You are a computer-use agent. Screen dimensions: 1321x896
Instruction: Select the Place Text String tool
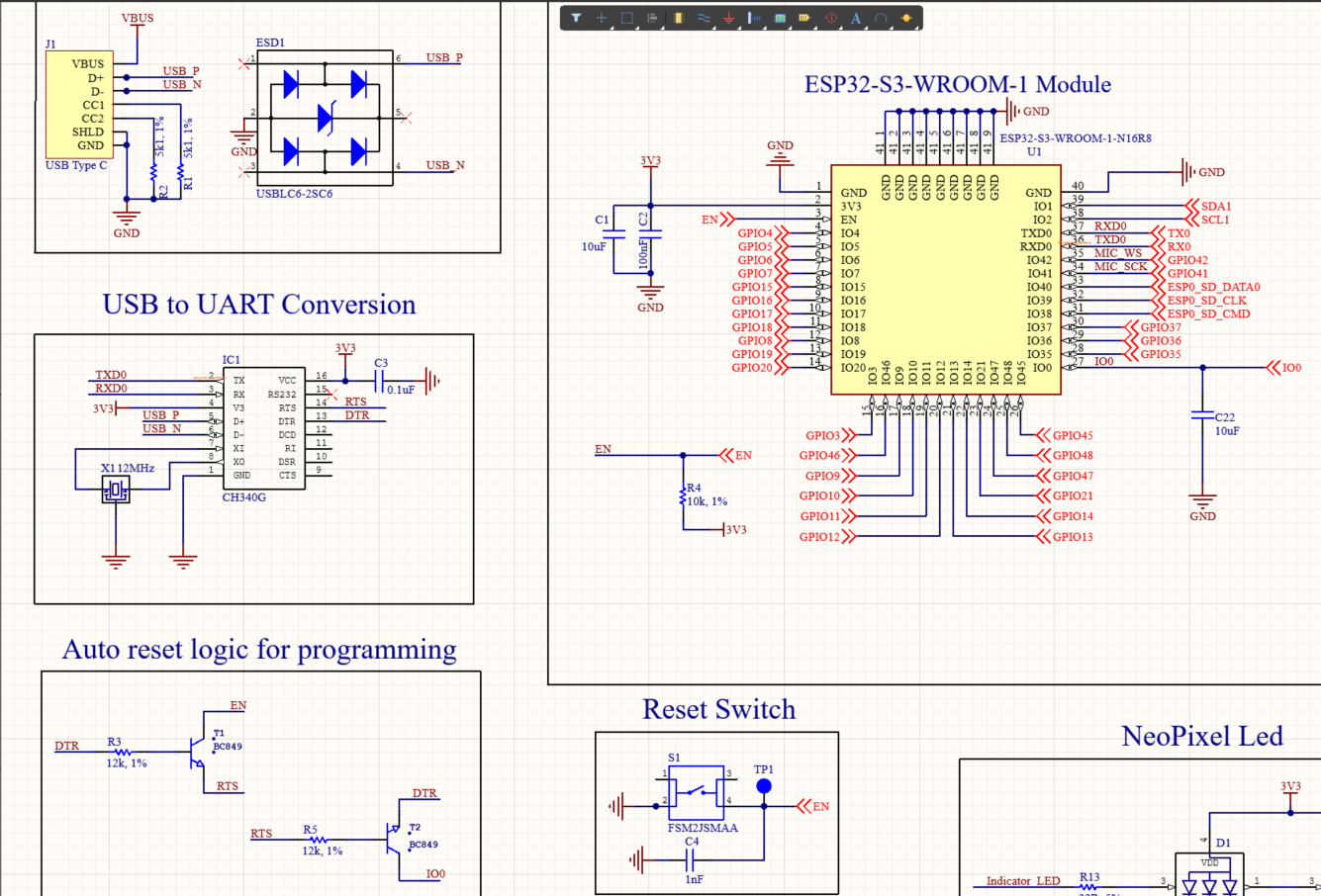coord(856,18)
